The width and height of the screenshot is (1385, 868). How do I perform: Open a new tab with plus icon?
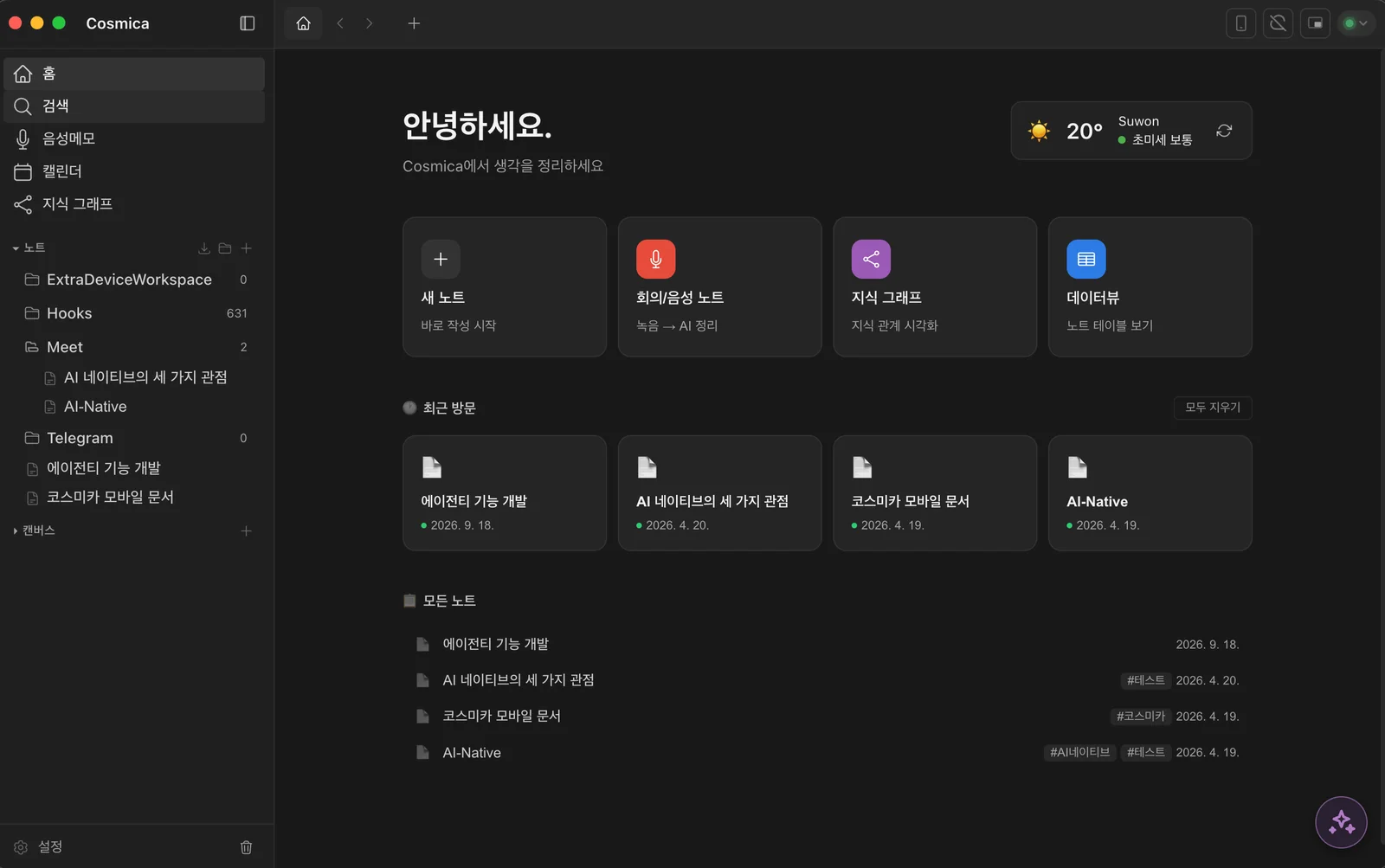414,23
